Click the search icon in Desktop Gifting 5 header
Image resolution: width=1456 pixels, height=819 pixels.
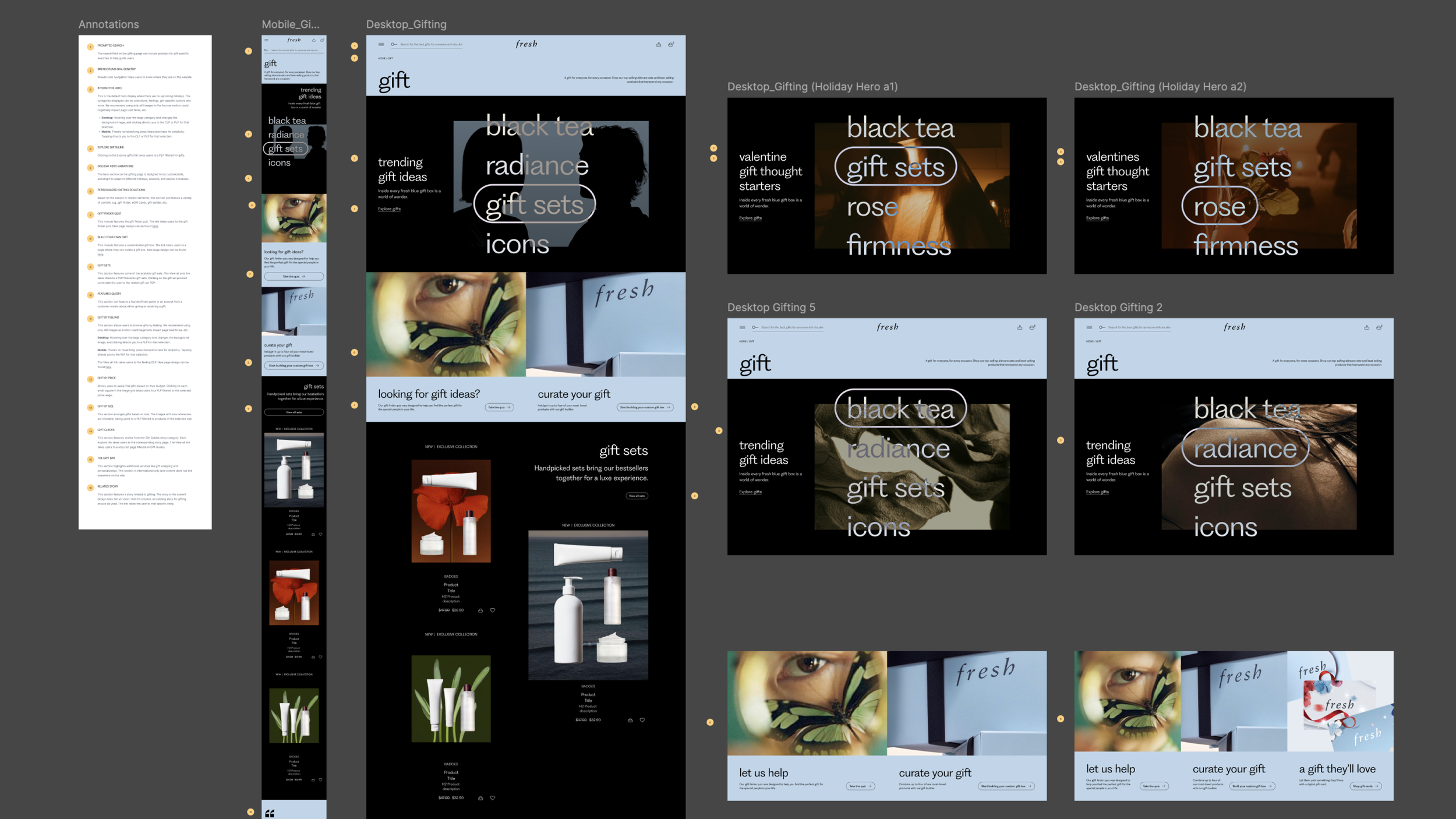(x=755, y=327)
